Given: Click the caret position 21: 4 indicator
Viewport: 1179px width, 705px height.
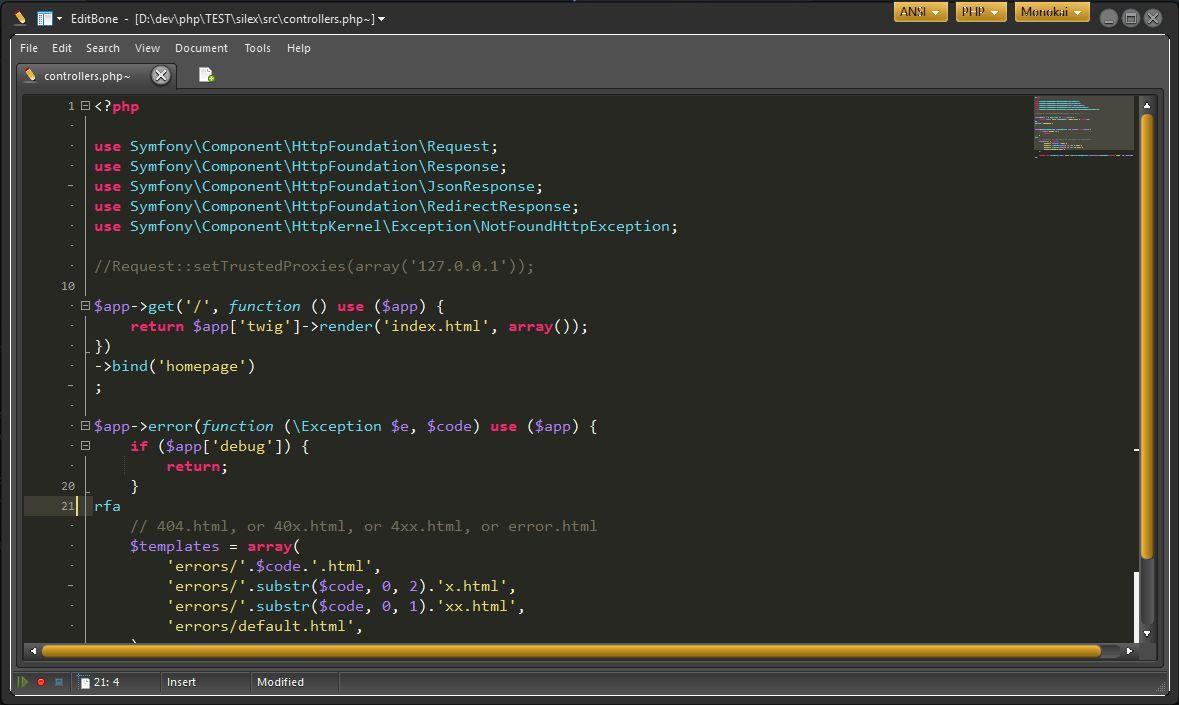Looking at the screenshot, I should 106,682.
